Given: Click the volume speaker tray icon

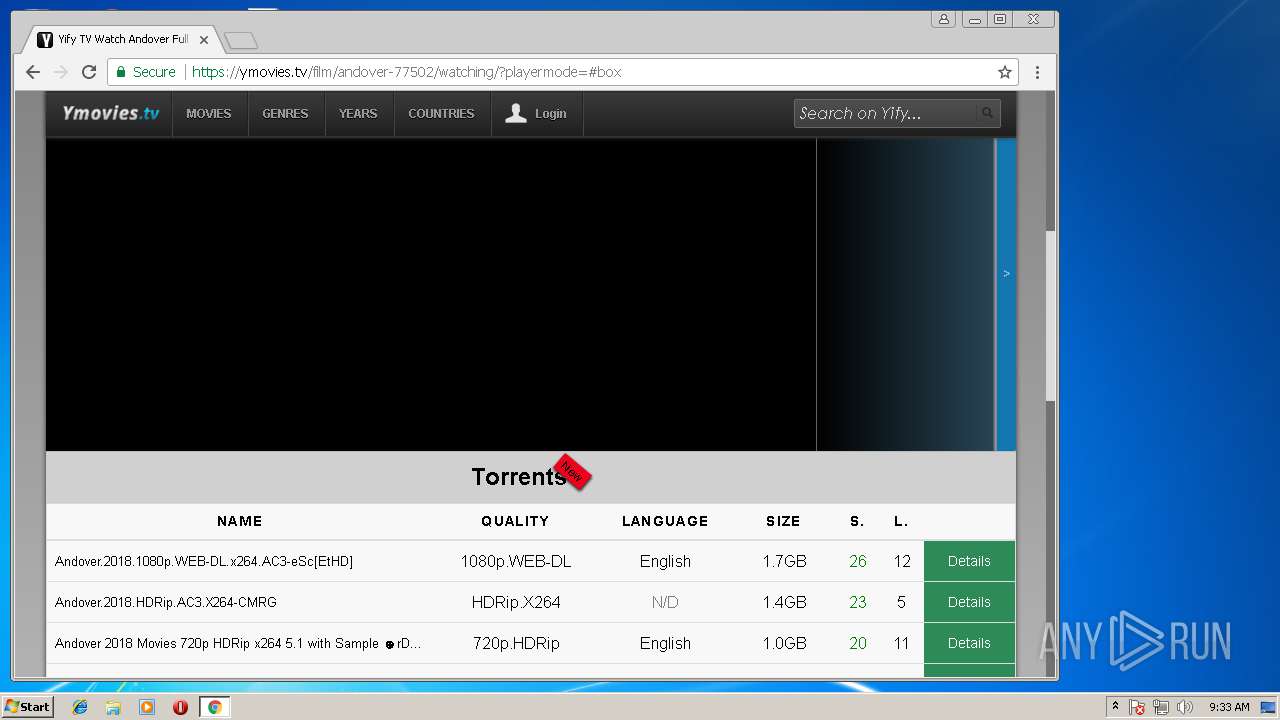Looking at the screenshot, I should (1185, 707).
